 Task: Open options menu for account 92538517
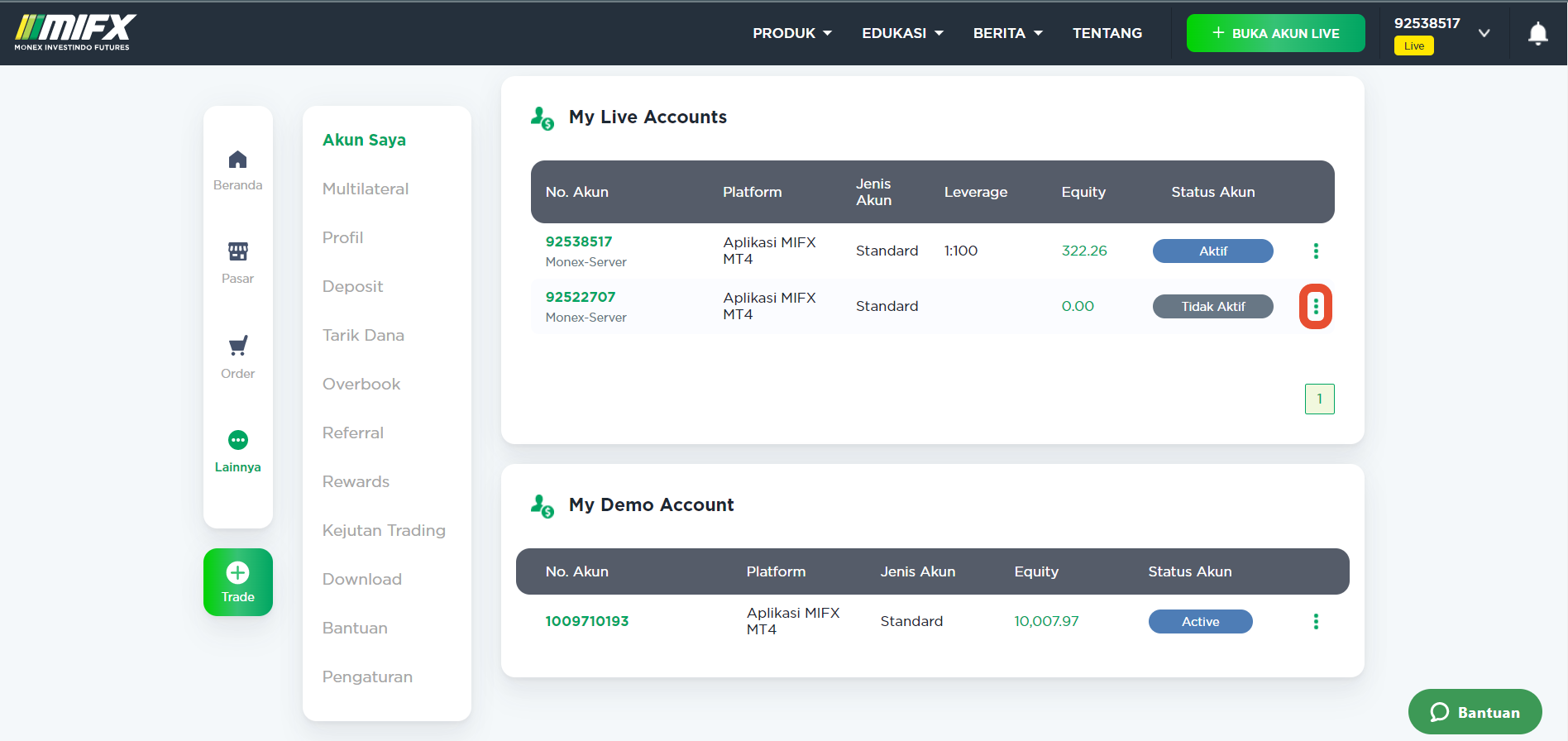1316,251
